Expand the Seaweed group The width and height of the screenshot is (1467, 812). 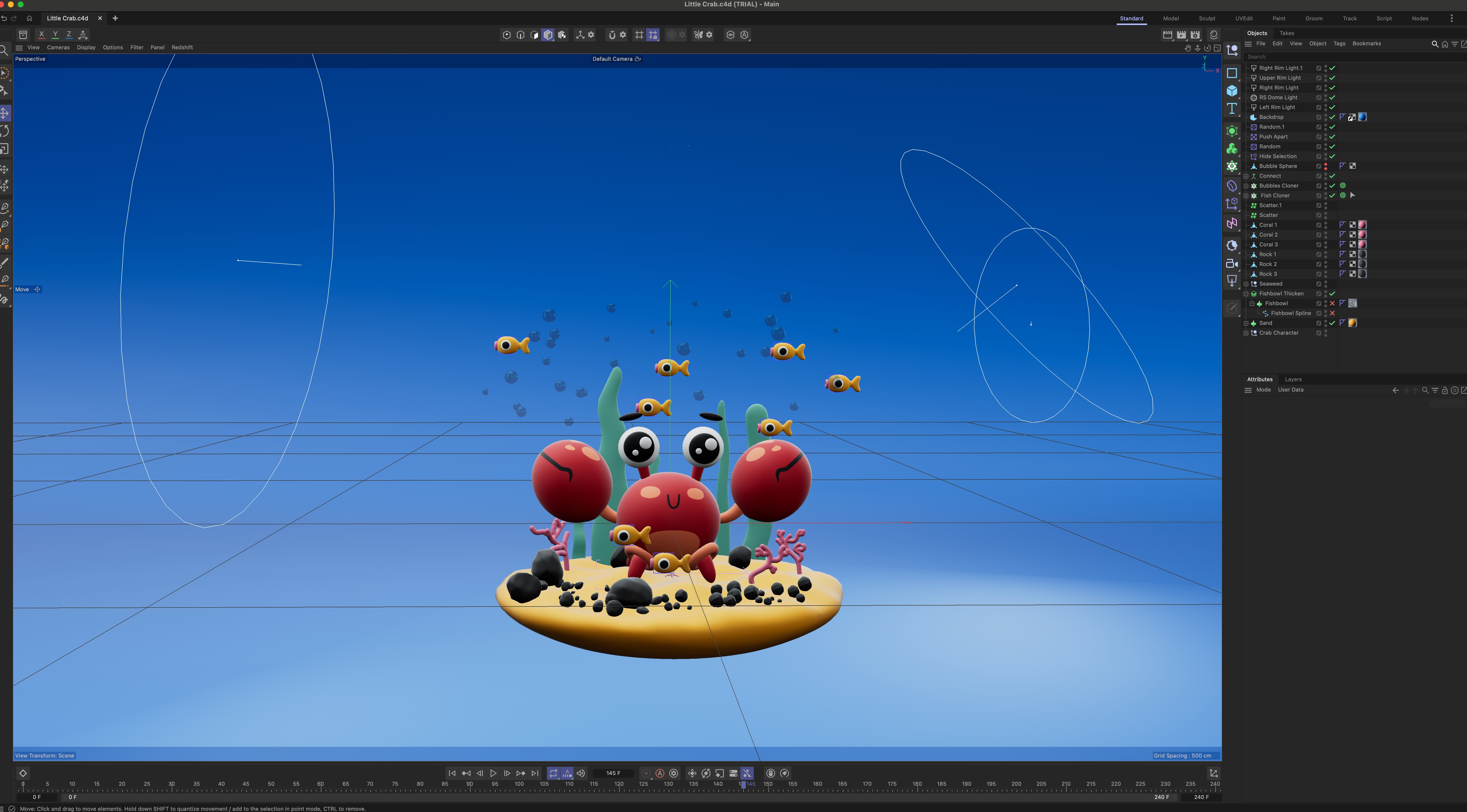coord(1246,284)
